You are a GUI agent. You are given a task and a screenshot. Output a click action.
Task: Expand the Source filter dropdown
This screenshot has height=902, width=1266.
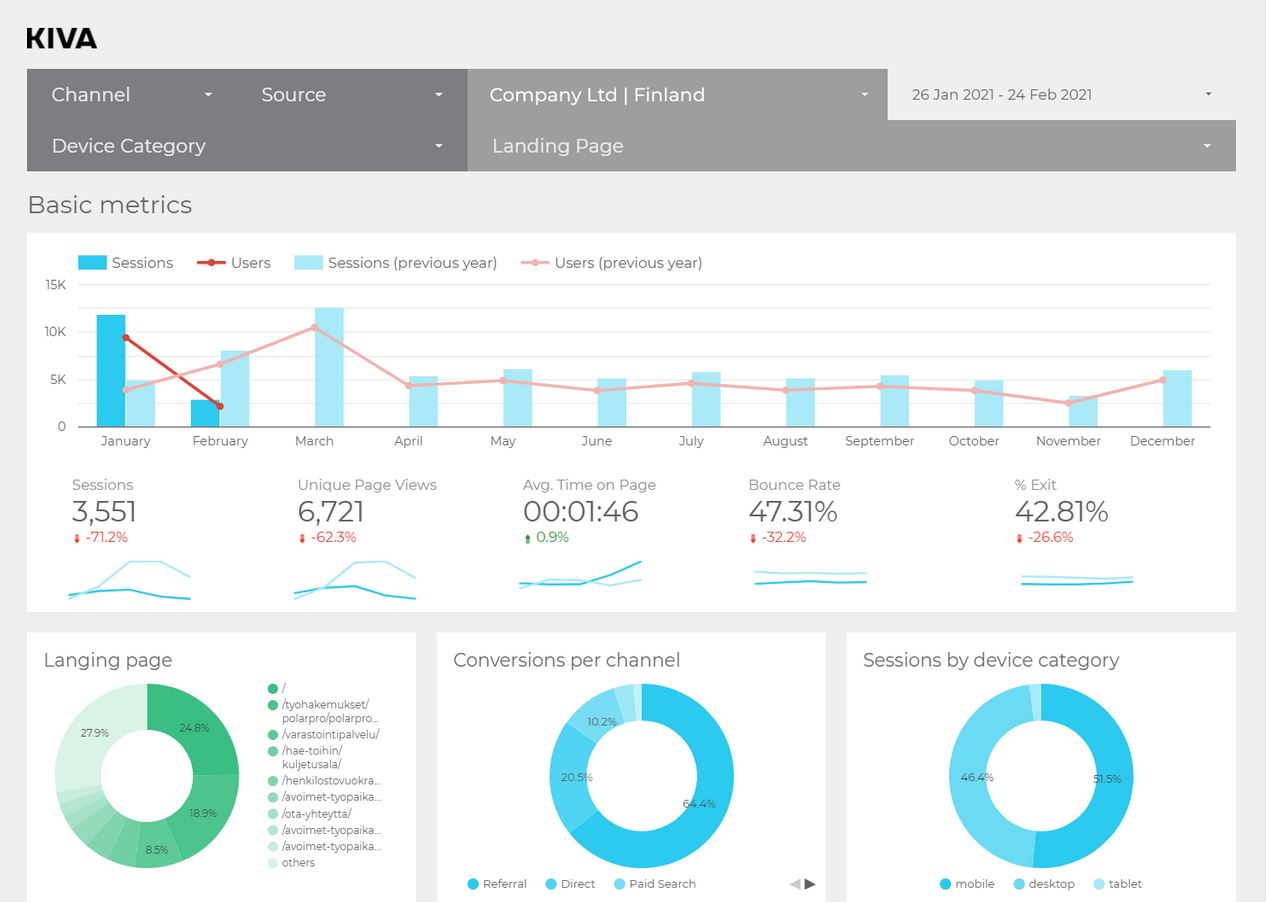[351, 95]
